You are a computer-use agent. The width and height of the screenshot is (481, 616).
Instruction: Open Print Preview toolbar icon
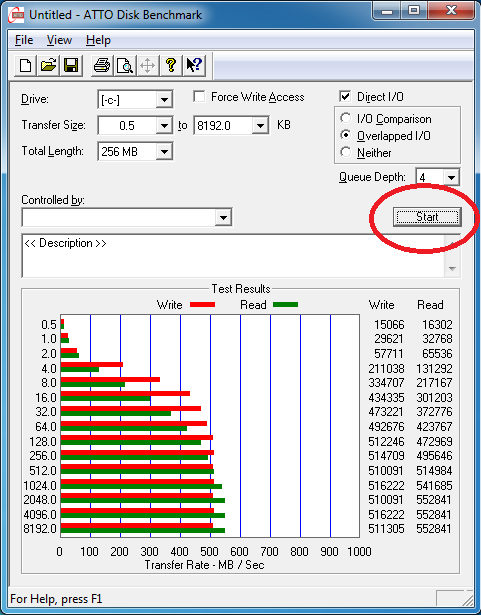(x=125, y=65)
